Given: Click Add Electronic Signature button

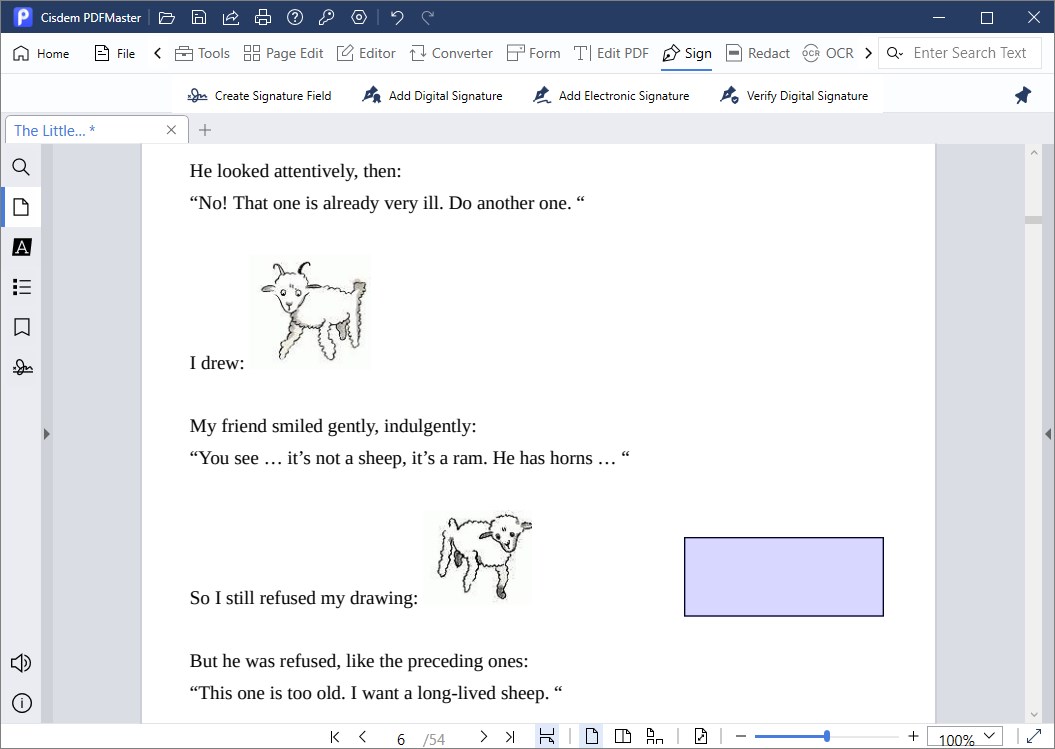Looking at the screenshot, I should pyautogui.click(x=611, y=96).
